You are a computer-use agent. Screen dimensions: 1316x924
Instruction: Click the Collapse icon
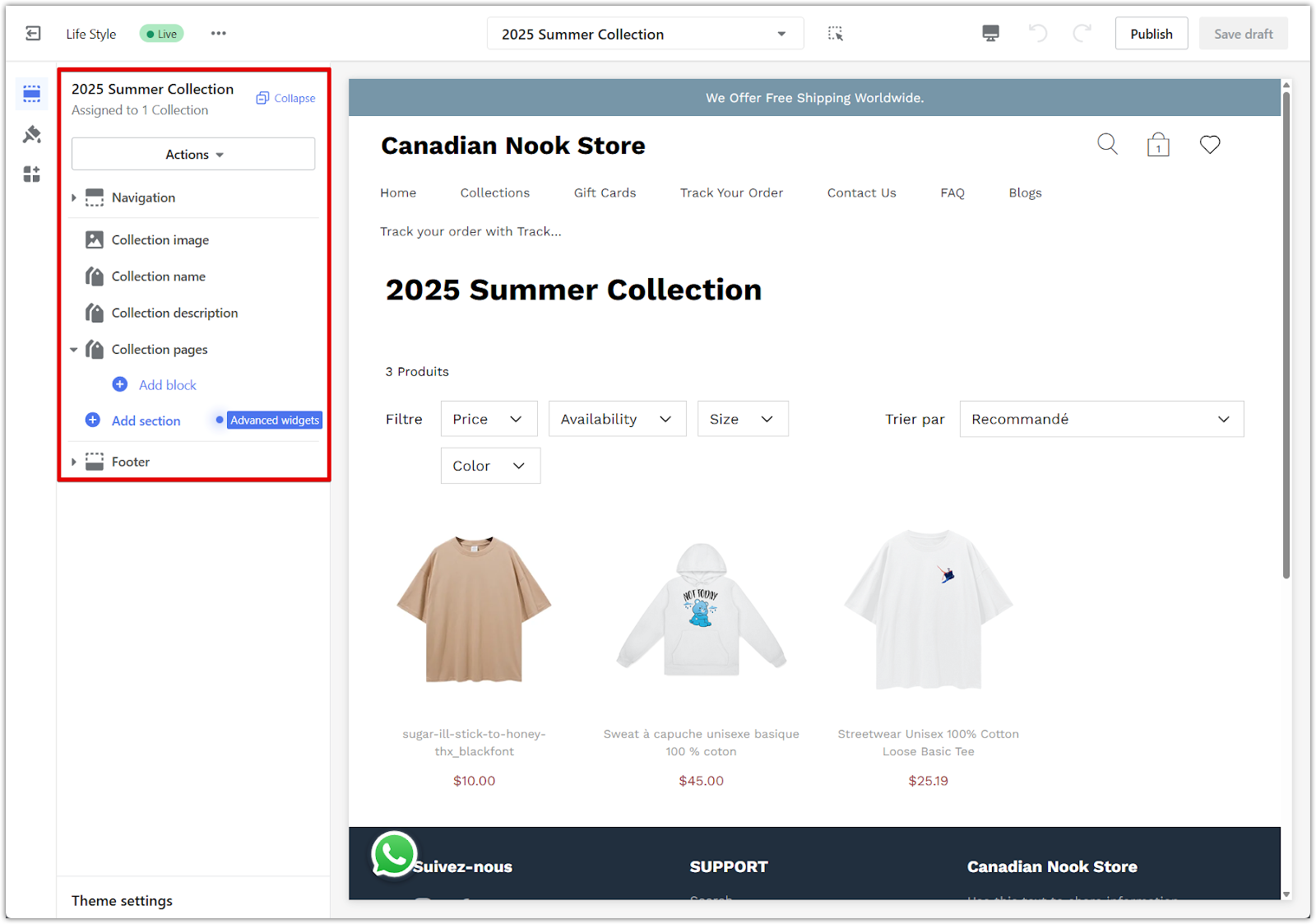(x=262, y=98)
